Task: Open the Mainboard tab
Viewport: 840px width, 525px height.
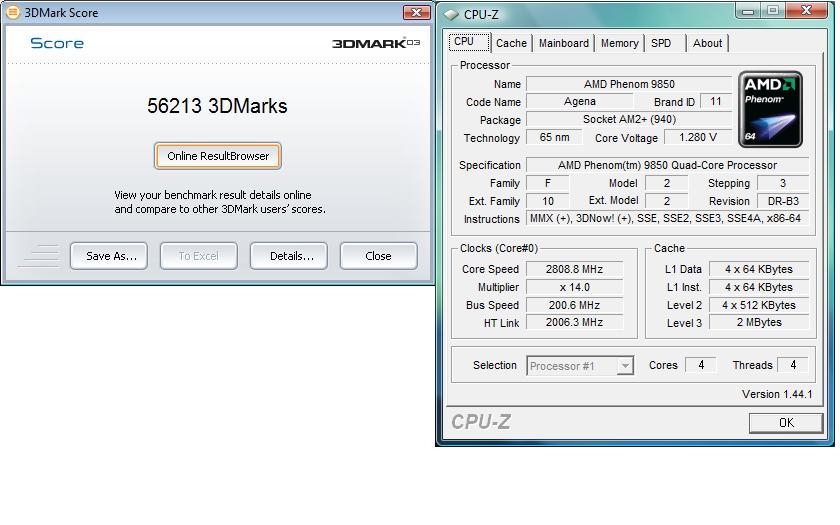Action: pyautogui.click(x=564, y=43)
